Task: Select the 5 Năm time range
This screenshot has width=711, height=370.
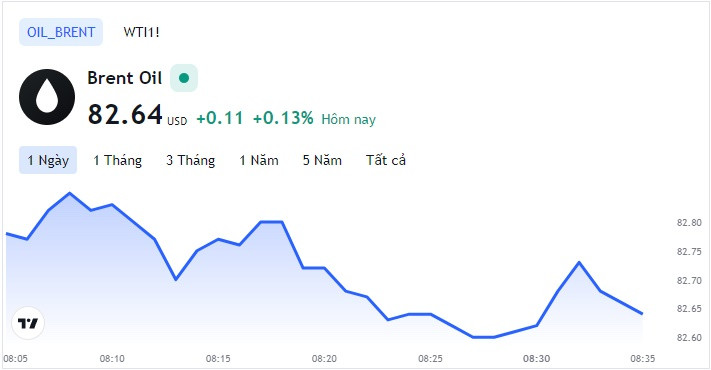Action: (x=322, y=160)
